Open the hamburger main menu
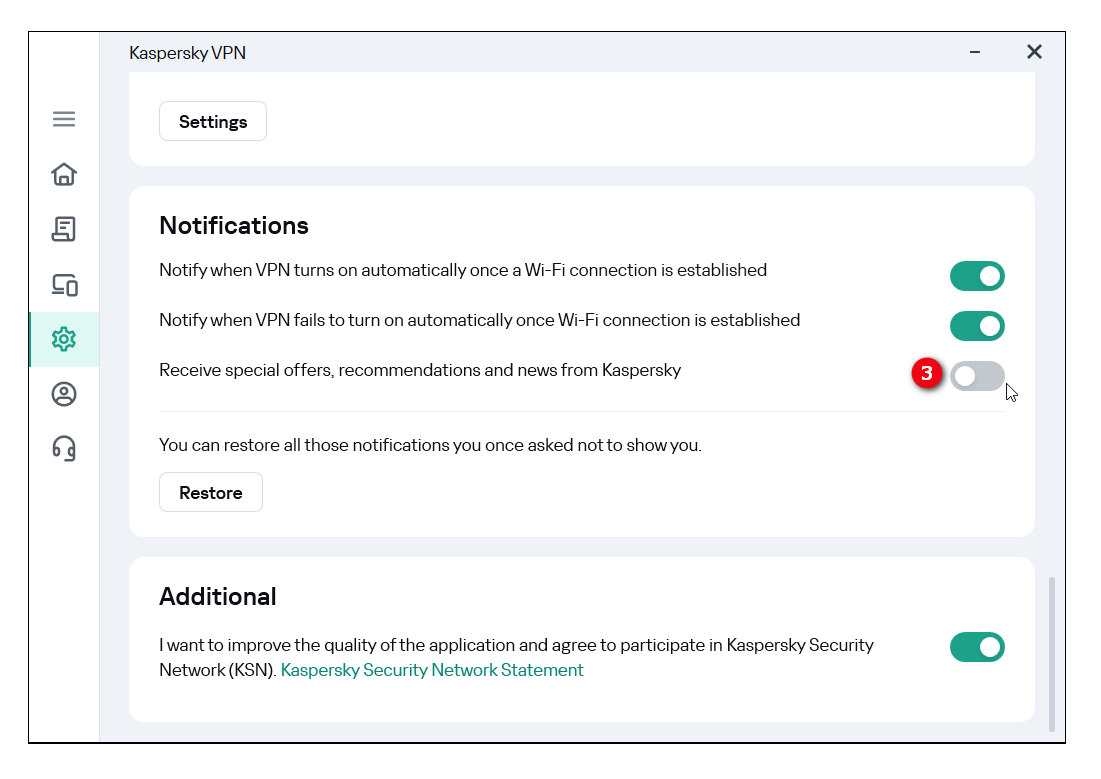This screenshot has height=779, width=1101. point(64,119)
